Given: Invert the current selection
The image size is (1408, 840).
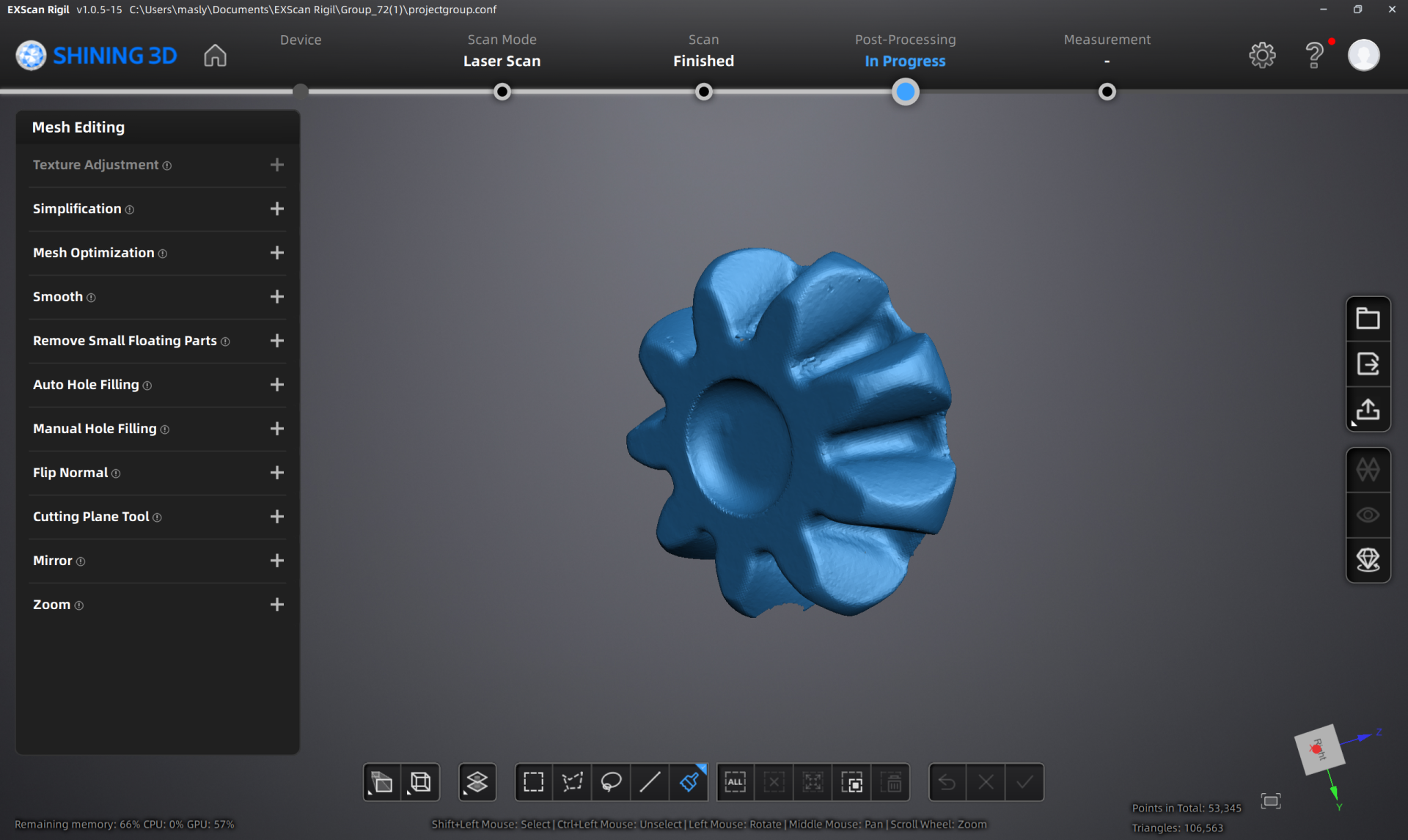Looking at the screenshot, I should (851, 782).
